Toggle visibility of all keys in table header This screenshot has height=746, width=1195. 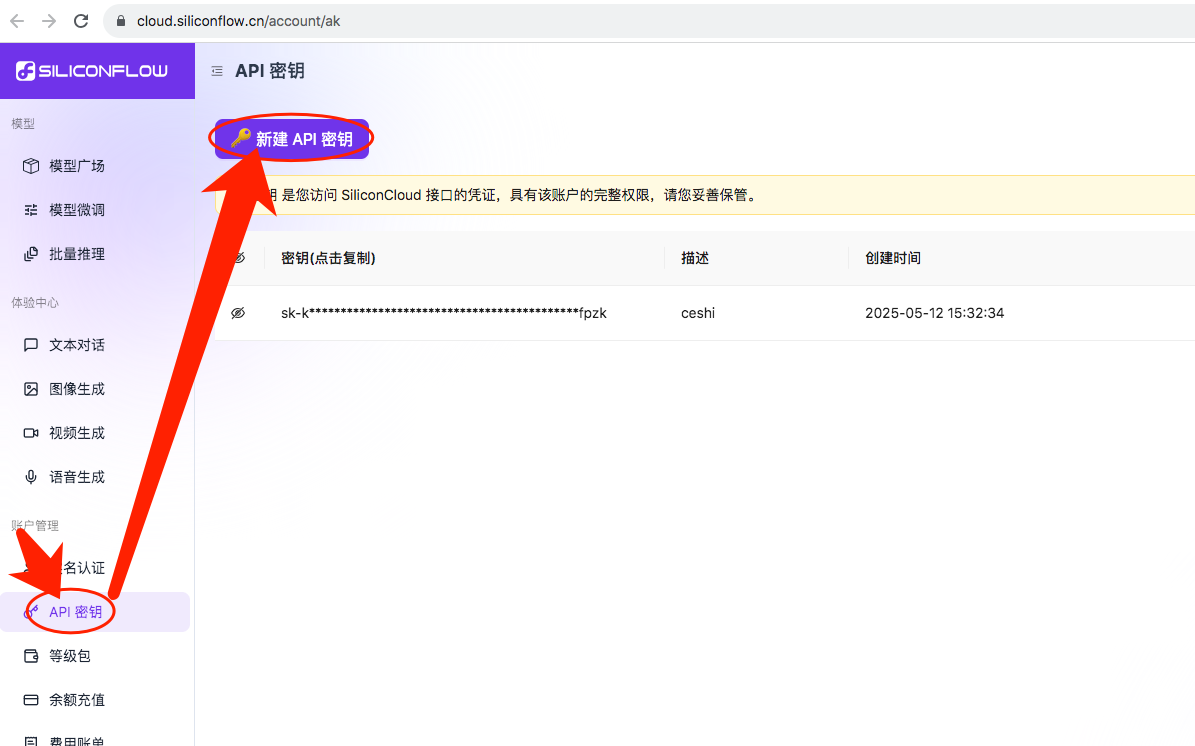pos(239,258)
